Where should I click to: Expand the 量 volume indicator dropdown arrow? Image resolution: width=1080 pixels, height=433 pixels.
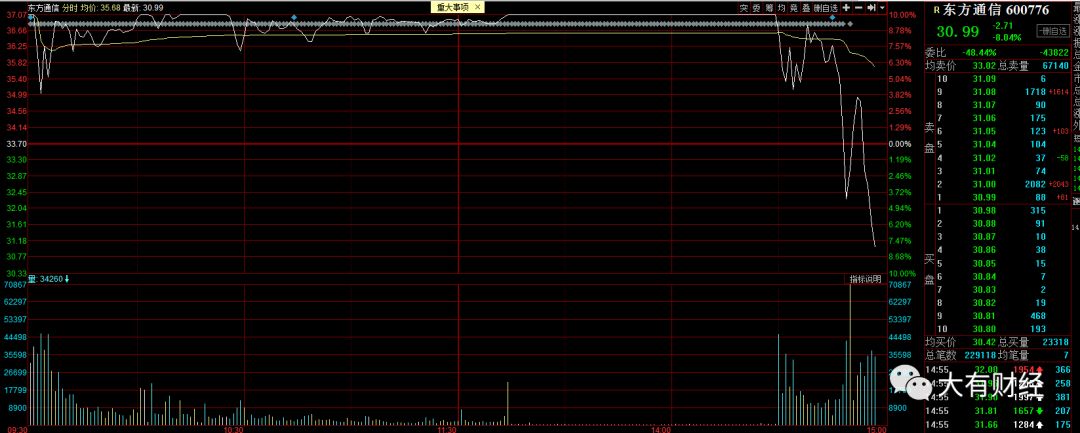[67, 278]
